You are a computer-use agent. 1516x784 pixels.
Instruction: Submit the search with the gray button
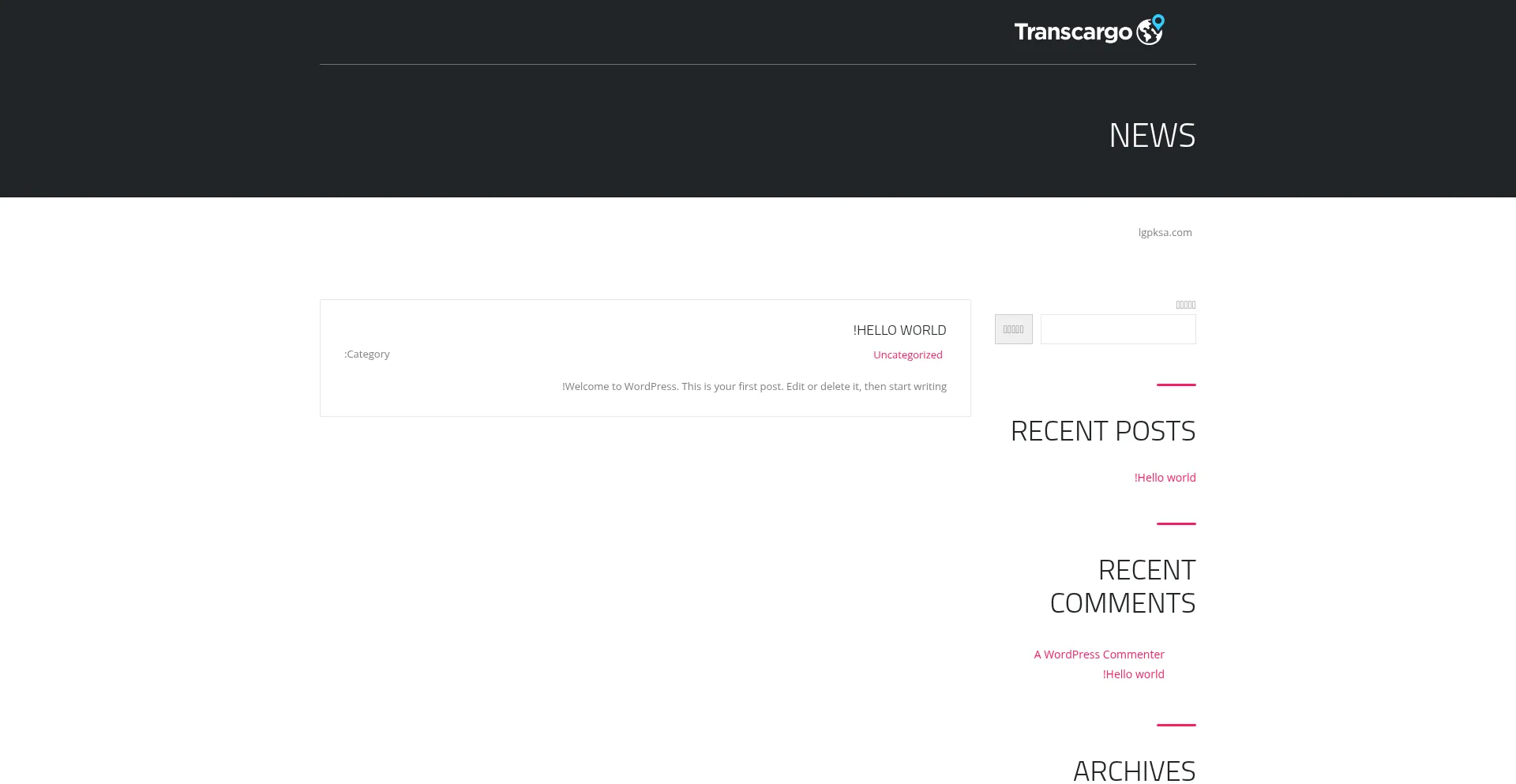tap(1013, 329)
